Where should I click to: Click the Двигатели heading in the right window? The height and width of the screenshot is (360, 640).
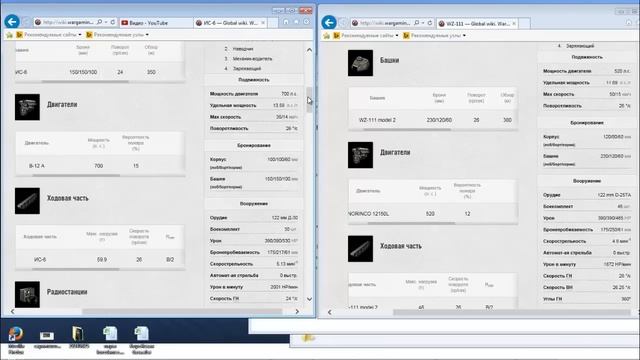395,152
